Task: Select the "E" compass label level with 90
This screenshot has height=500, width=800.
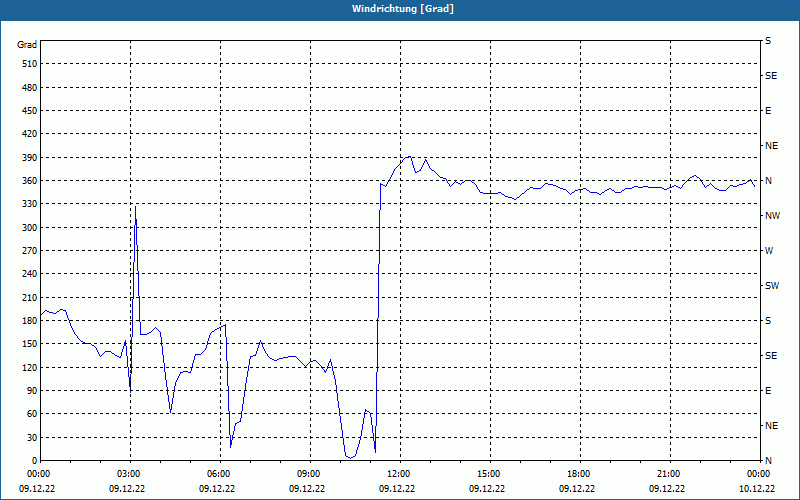Action: click(x=768, y=391)
